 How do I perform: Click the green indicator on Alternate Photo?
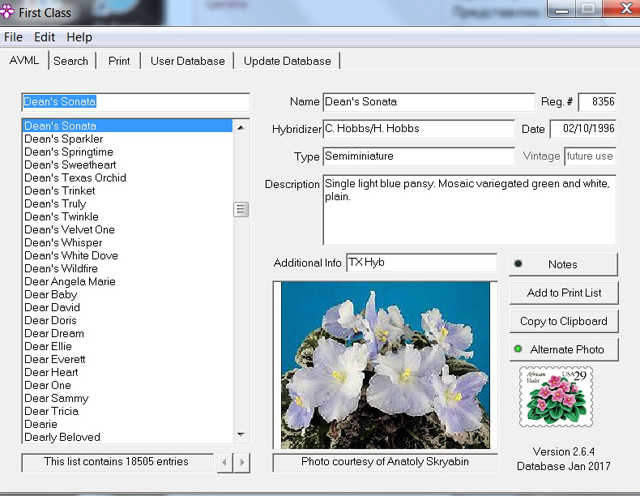click(x=518, y=349)
